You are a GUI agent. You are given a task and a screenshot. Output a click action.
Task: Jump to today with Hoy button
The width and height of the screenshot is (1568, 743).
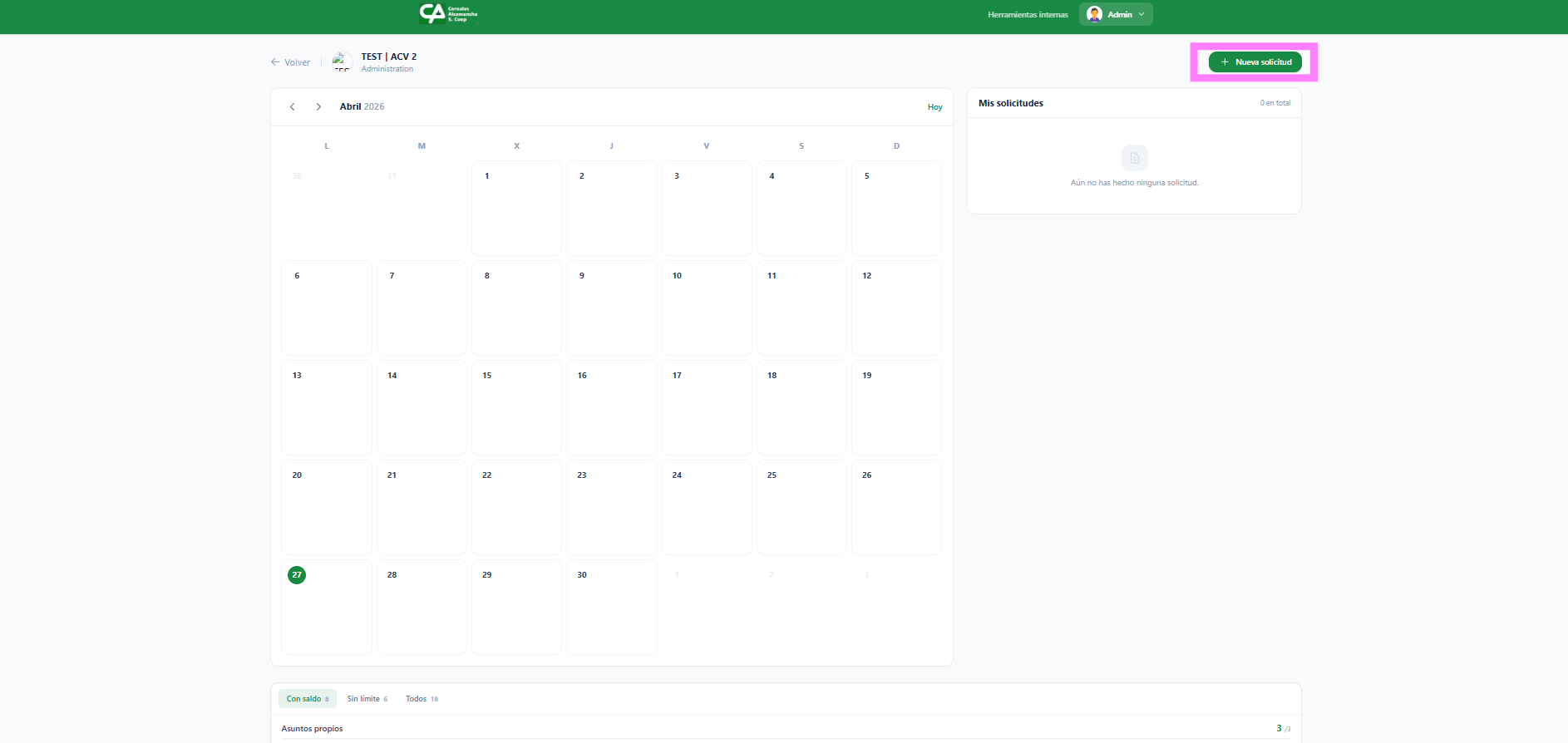934,107
